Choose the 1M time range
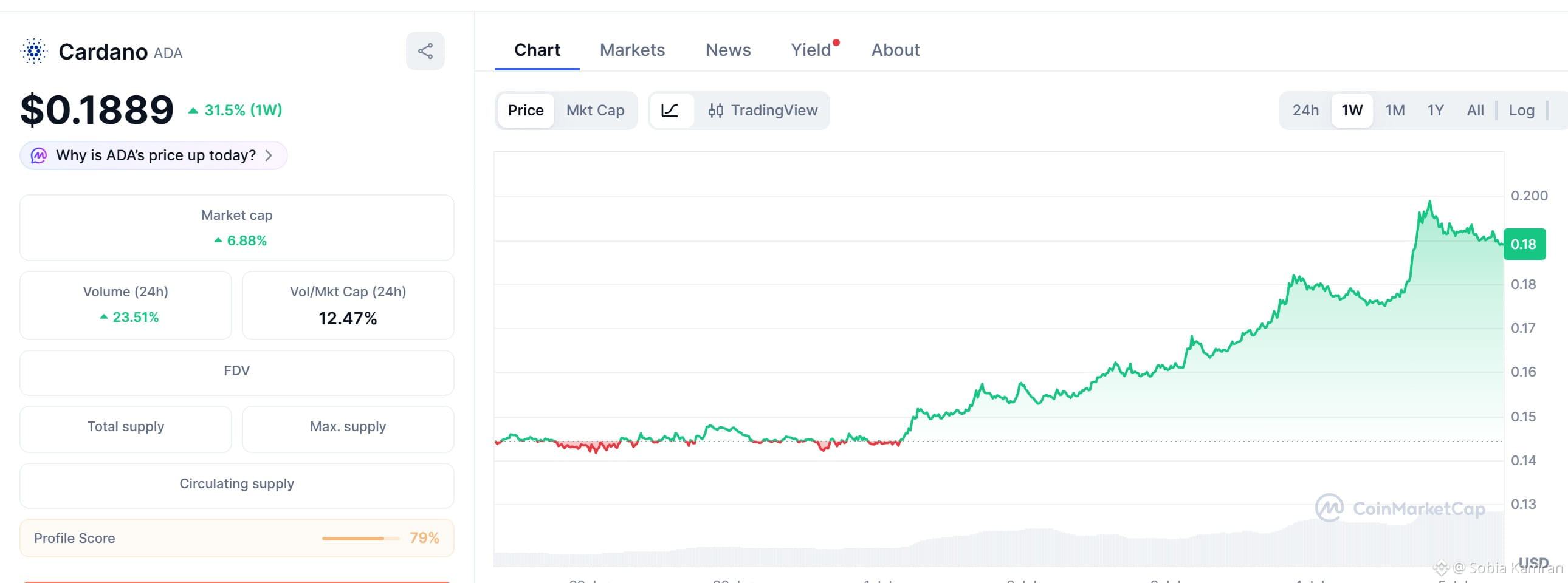1568x583 pixels. pos(1395,111)
